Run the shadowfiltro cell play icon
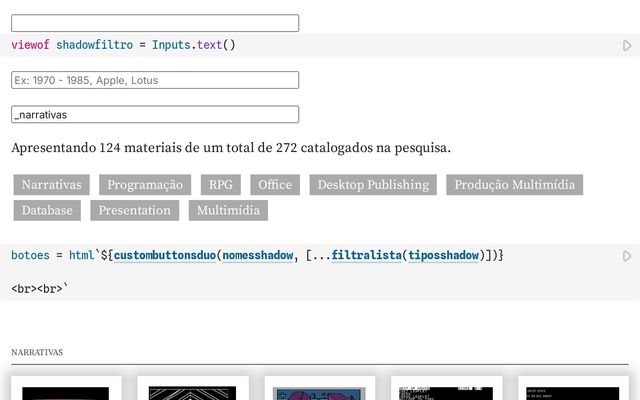Screen dimensions: 640x400 (627, 45)
